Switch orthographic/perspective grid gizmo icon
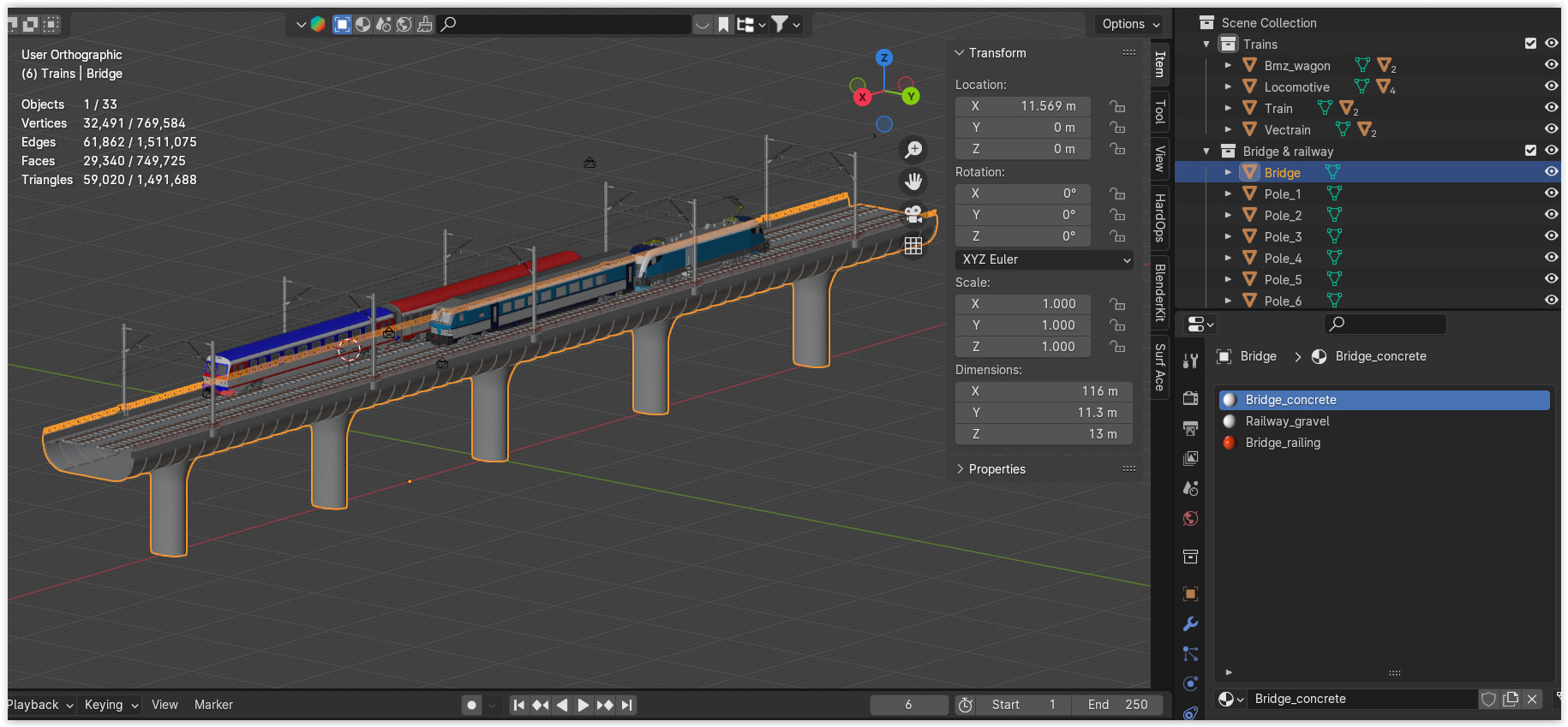Screen dimensions: 1568x727 pos(914,246)
